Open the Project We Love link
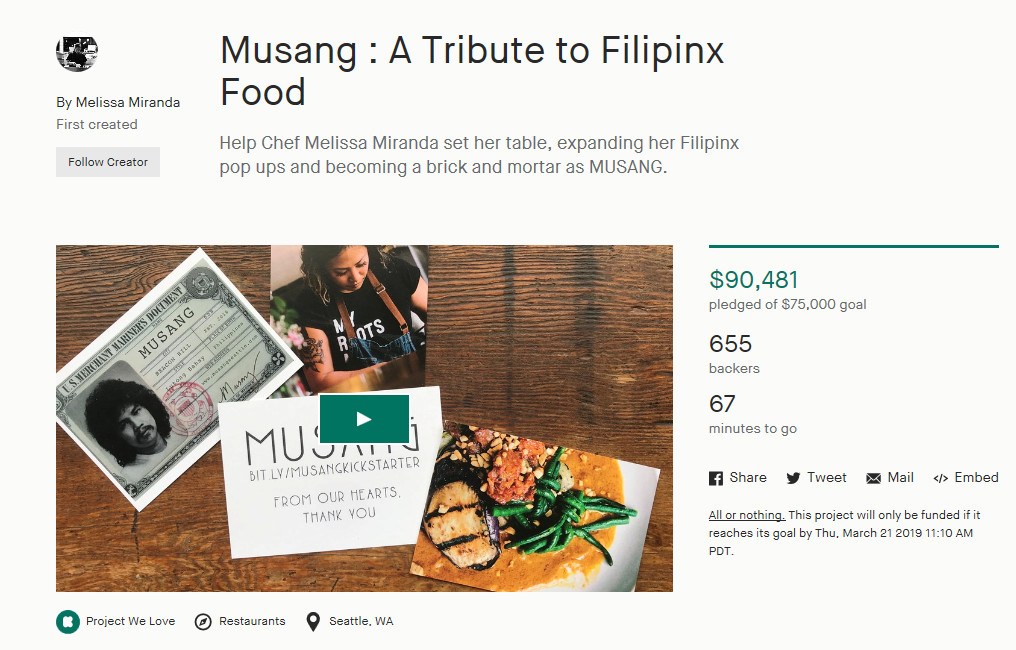Image resolution: width=1016 pixels, height=650 pixels. pos(130,621)
